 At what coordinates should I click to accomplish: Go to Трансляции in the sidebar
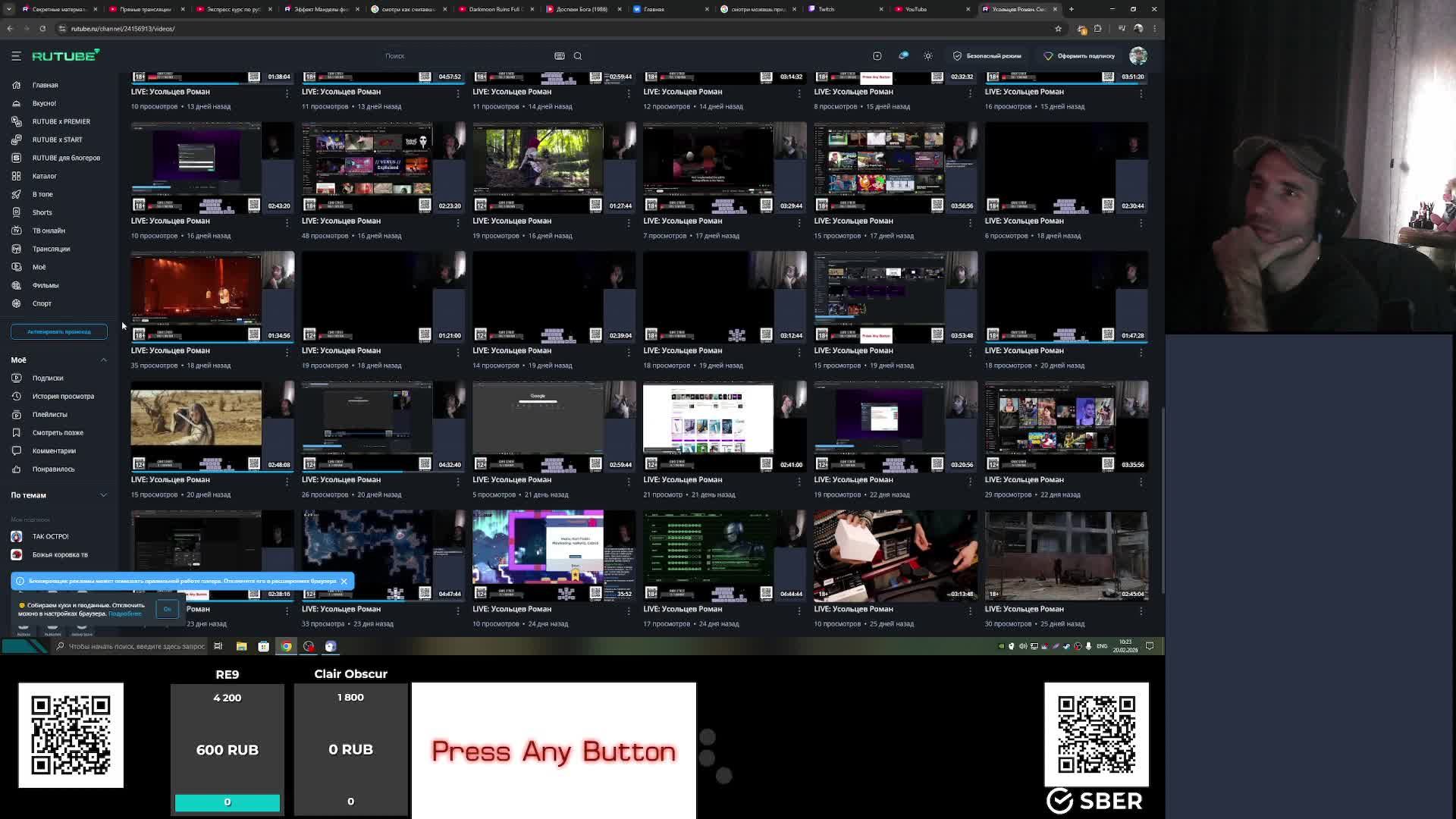pyautogui.click(x=51, y=249)
